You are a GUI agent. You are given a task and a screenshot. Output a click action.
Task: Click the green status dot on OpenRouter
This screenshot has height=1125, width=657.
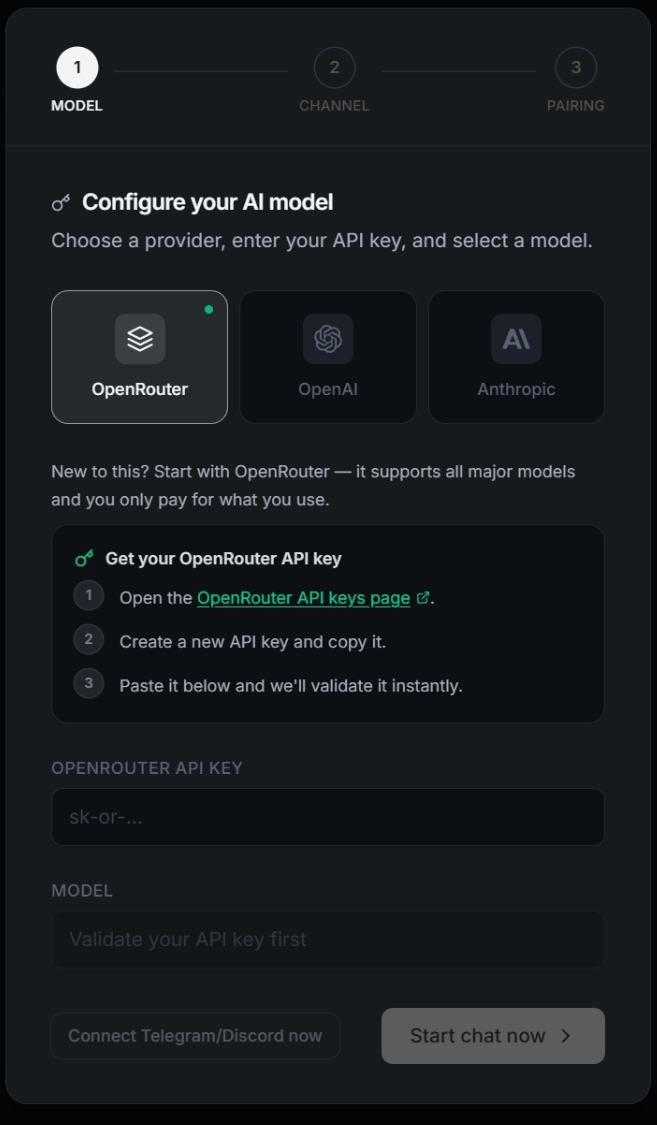click(209, 310)
